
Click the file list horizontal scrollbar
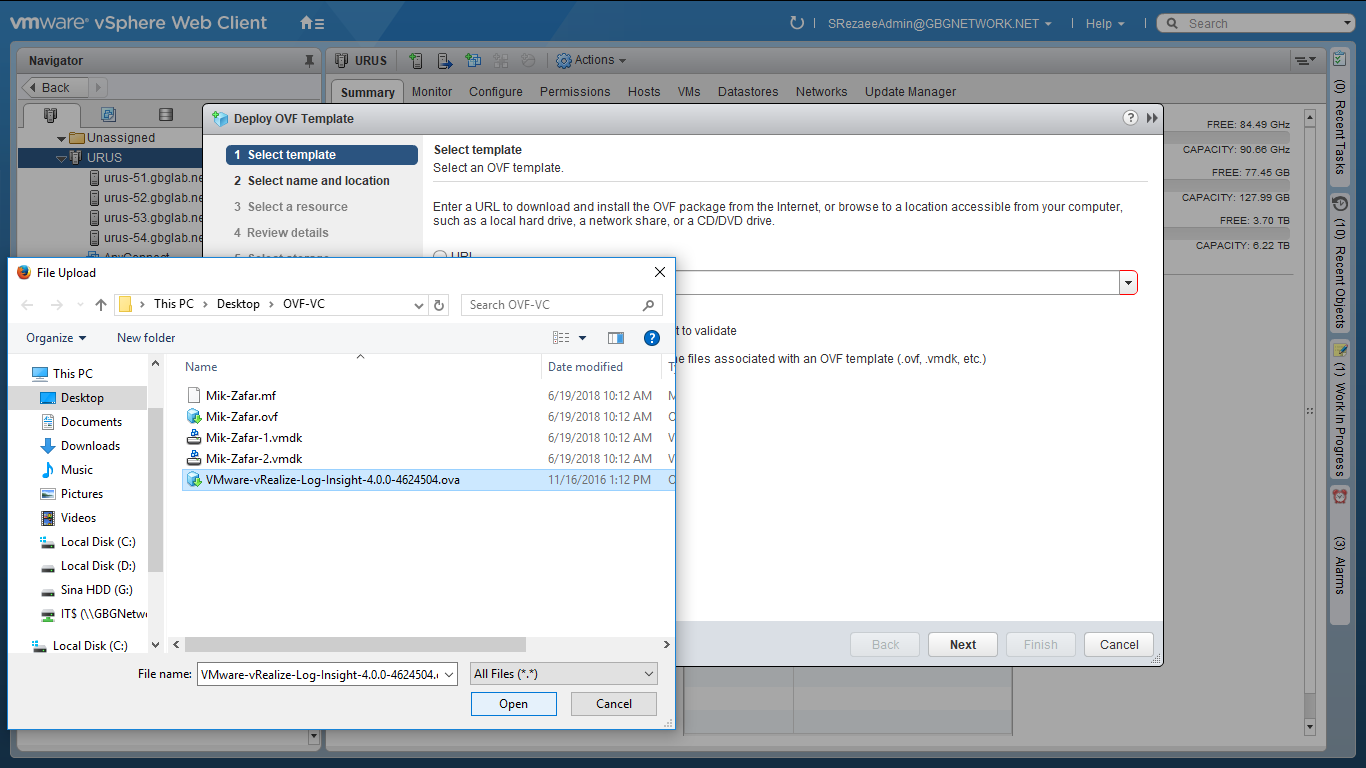pyautogui.click(x=355, y=645)
